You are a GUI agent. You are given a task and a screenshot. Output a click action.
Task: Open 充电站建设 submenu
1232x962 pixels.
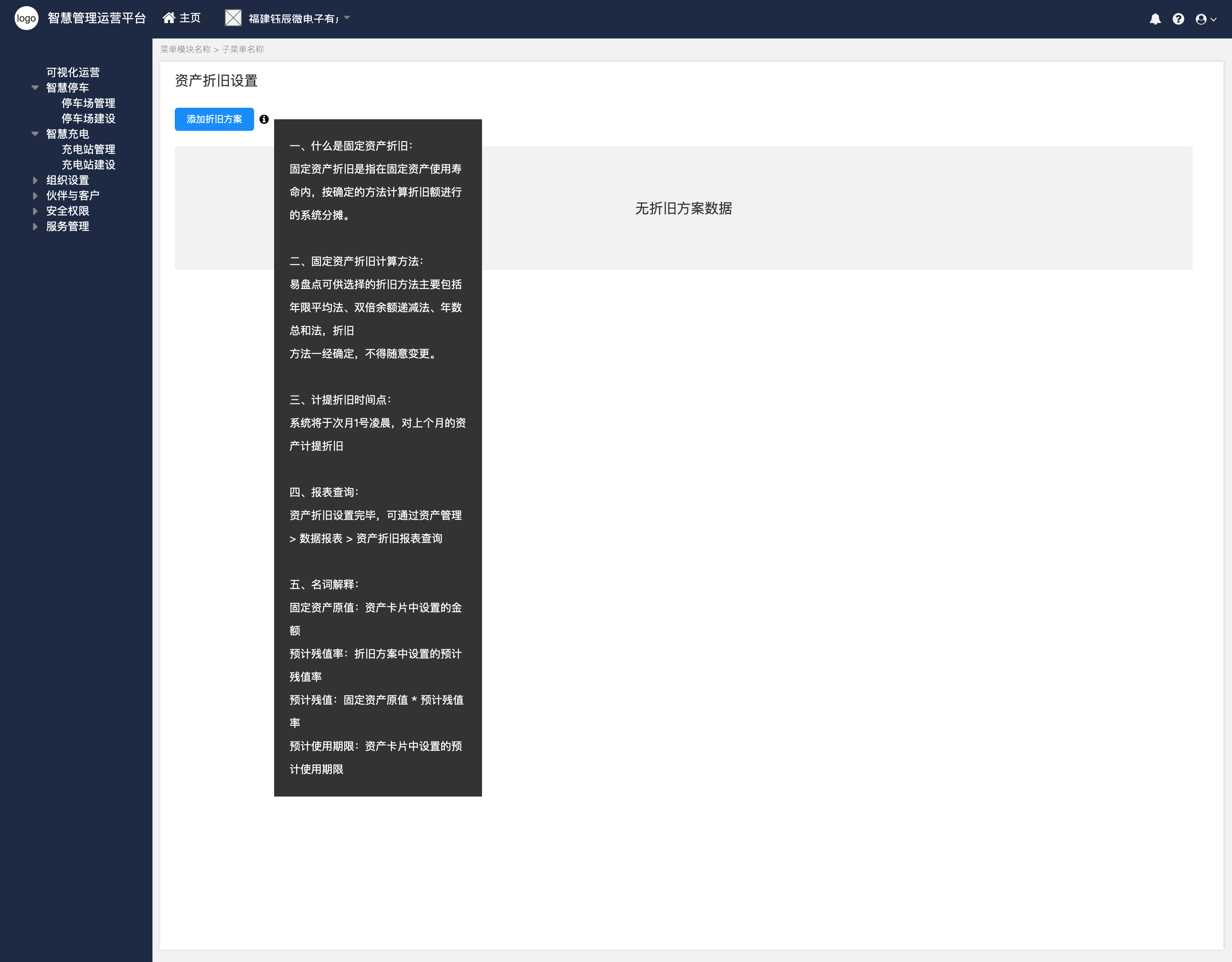click(88, 165)
